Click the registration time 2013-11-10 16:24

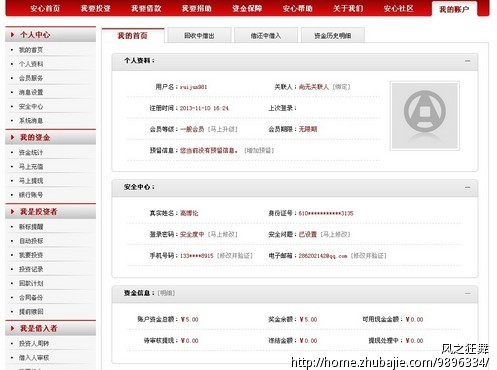coord(204,108)
